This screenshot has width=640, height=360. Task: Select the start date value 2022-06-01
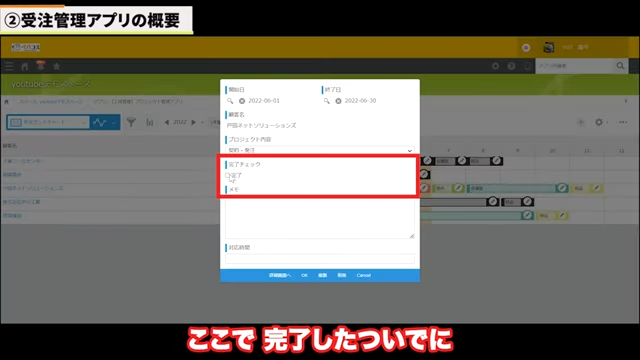click(264, 101)
